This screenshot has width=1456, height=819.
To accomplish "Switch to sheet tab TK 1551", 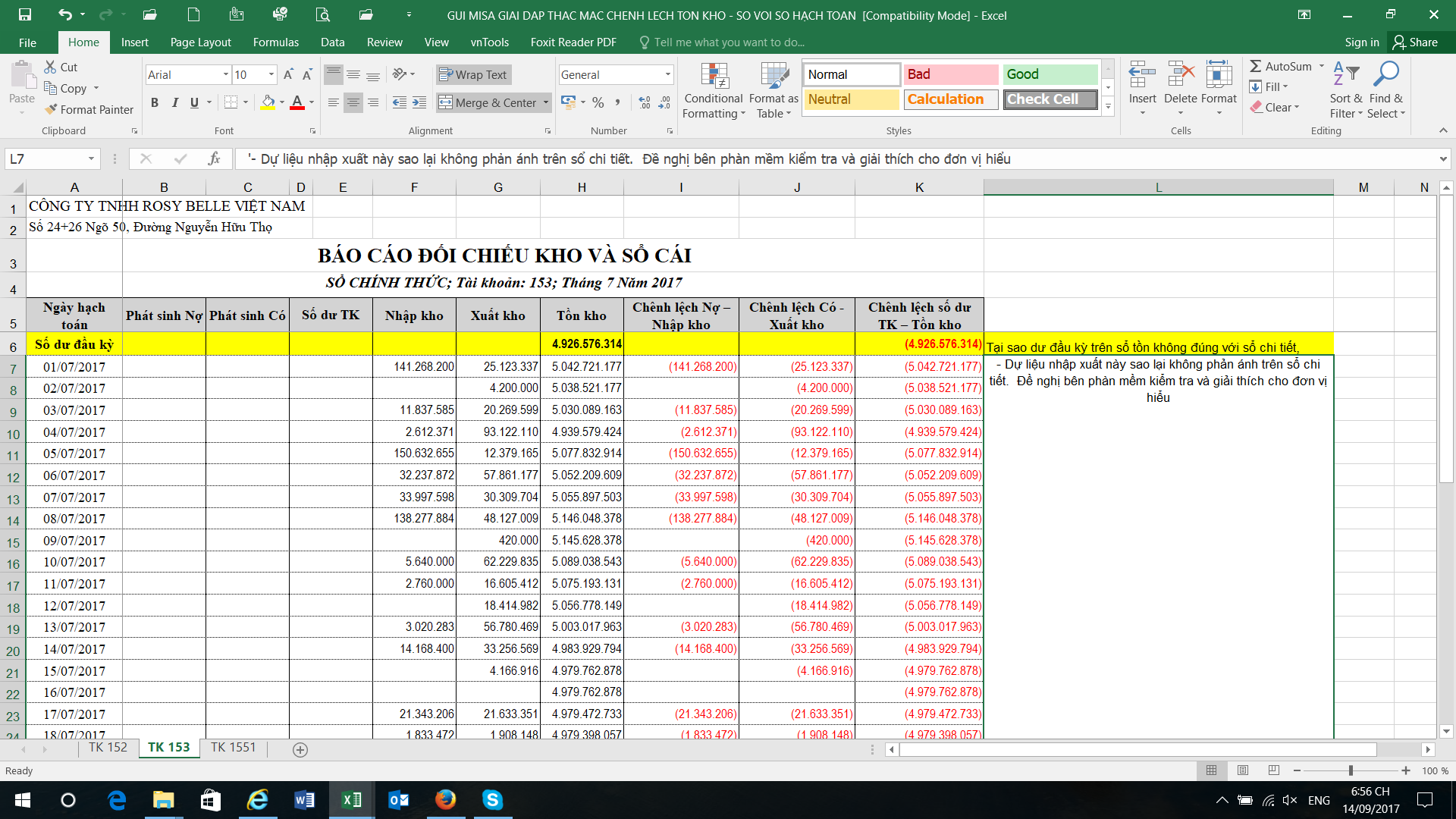I will point(233,748).
